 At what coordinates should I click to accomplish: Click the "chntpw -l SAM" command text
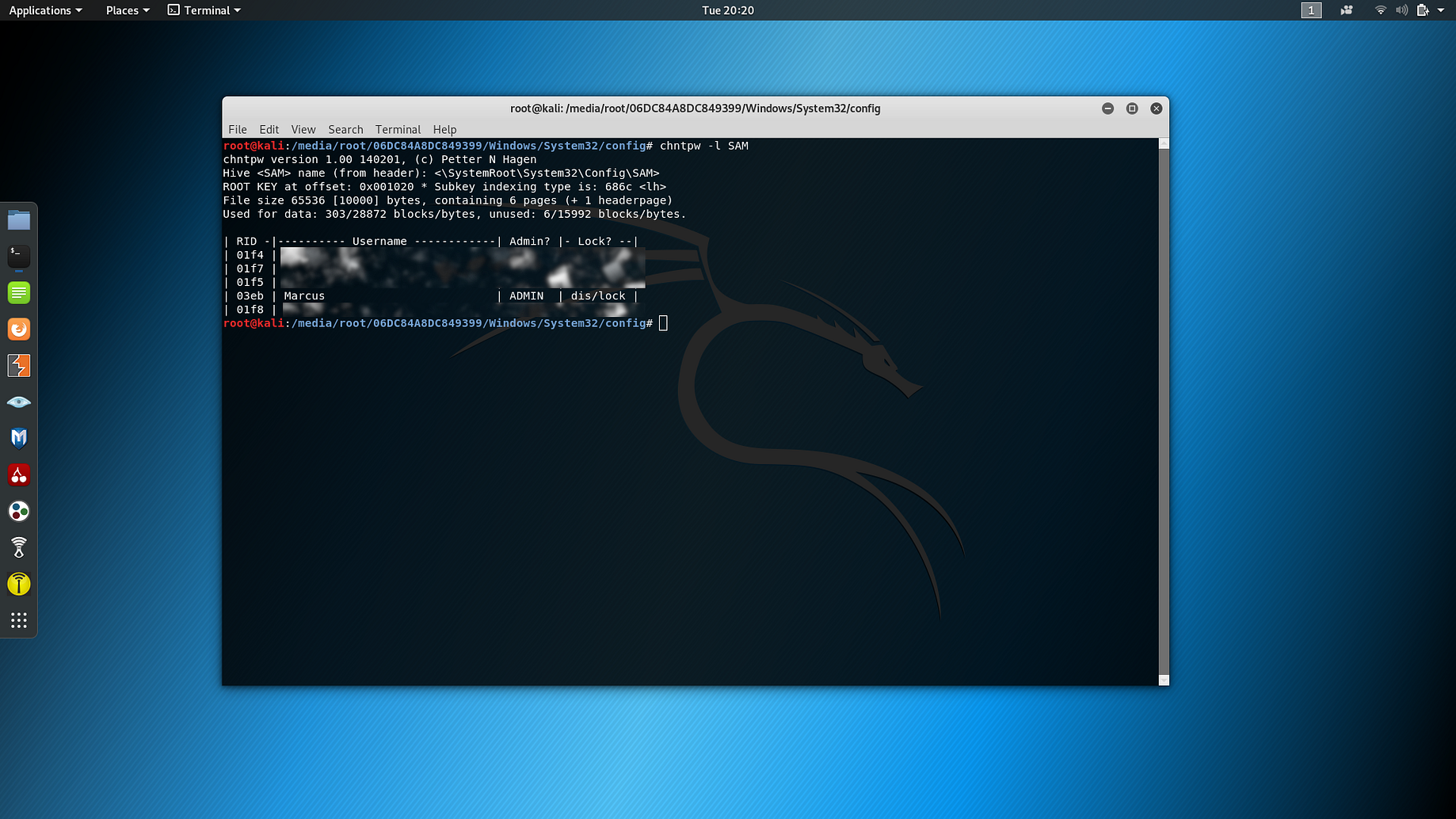pyautogui.click(x=704, y=146)
